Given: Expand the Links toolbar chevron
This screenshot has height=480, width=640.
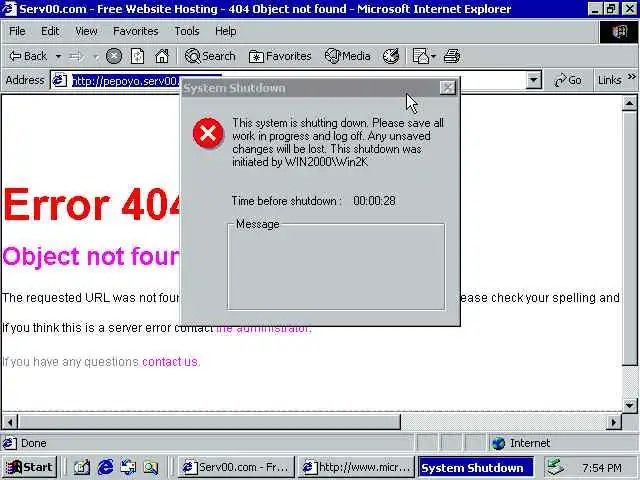Looking at the screenshot, I should (631, 76).
